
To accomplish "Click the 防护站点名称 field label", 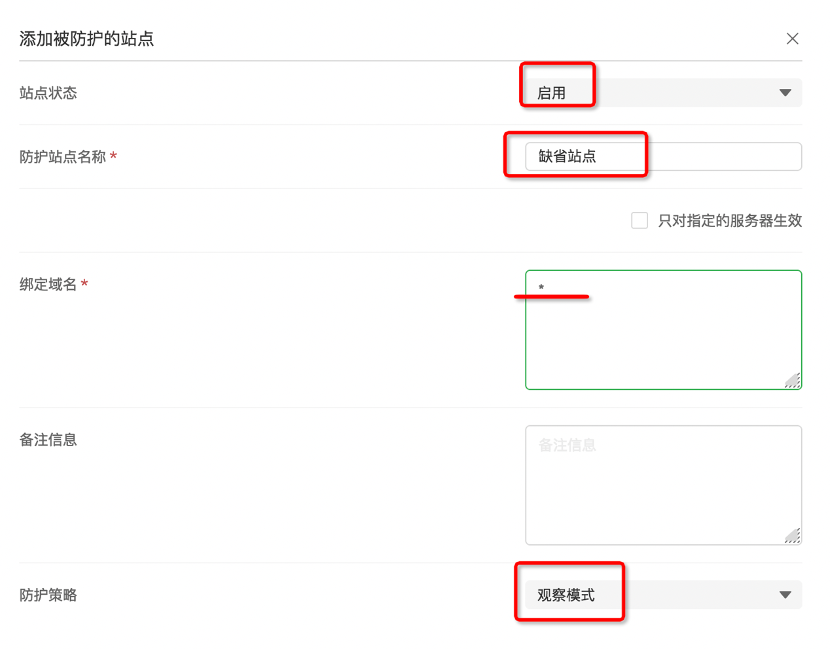I will [x=63, y=157].
